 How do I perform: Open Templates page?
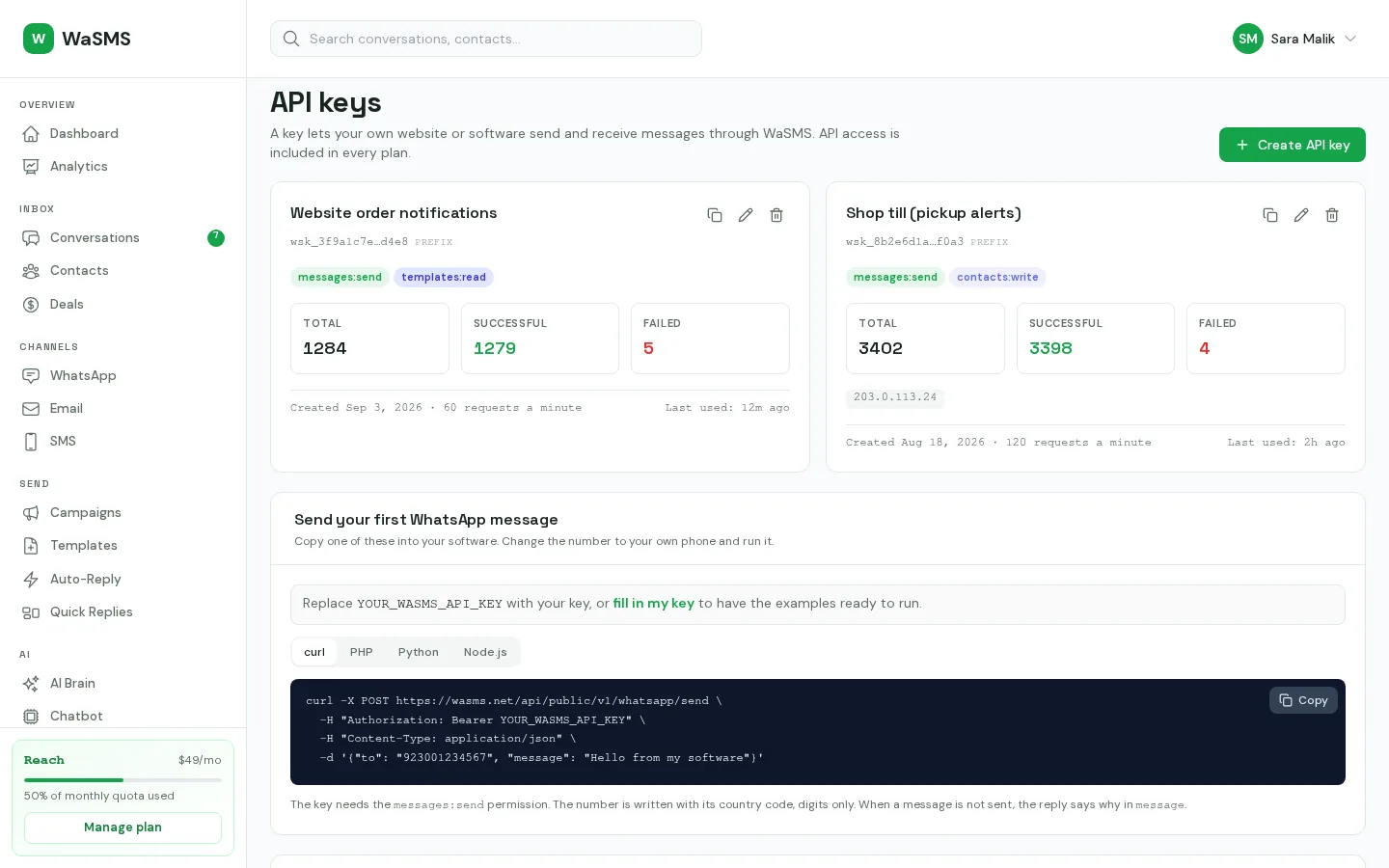[123, 545]
